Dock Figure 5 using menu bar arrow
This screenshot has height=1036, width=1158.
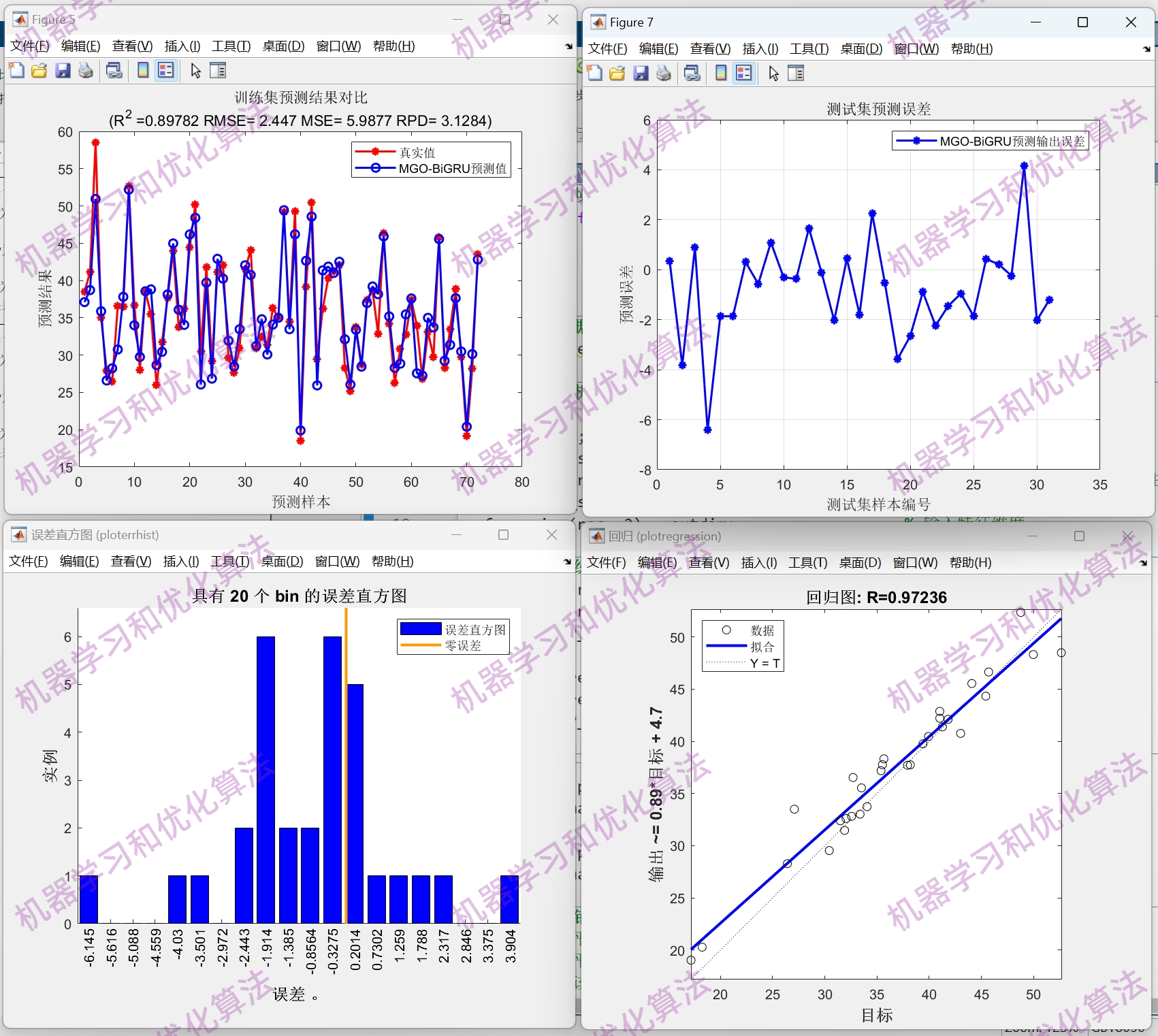(568, 46)
